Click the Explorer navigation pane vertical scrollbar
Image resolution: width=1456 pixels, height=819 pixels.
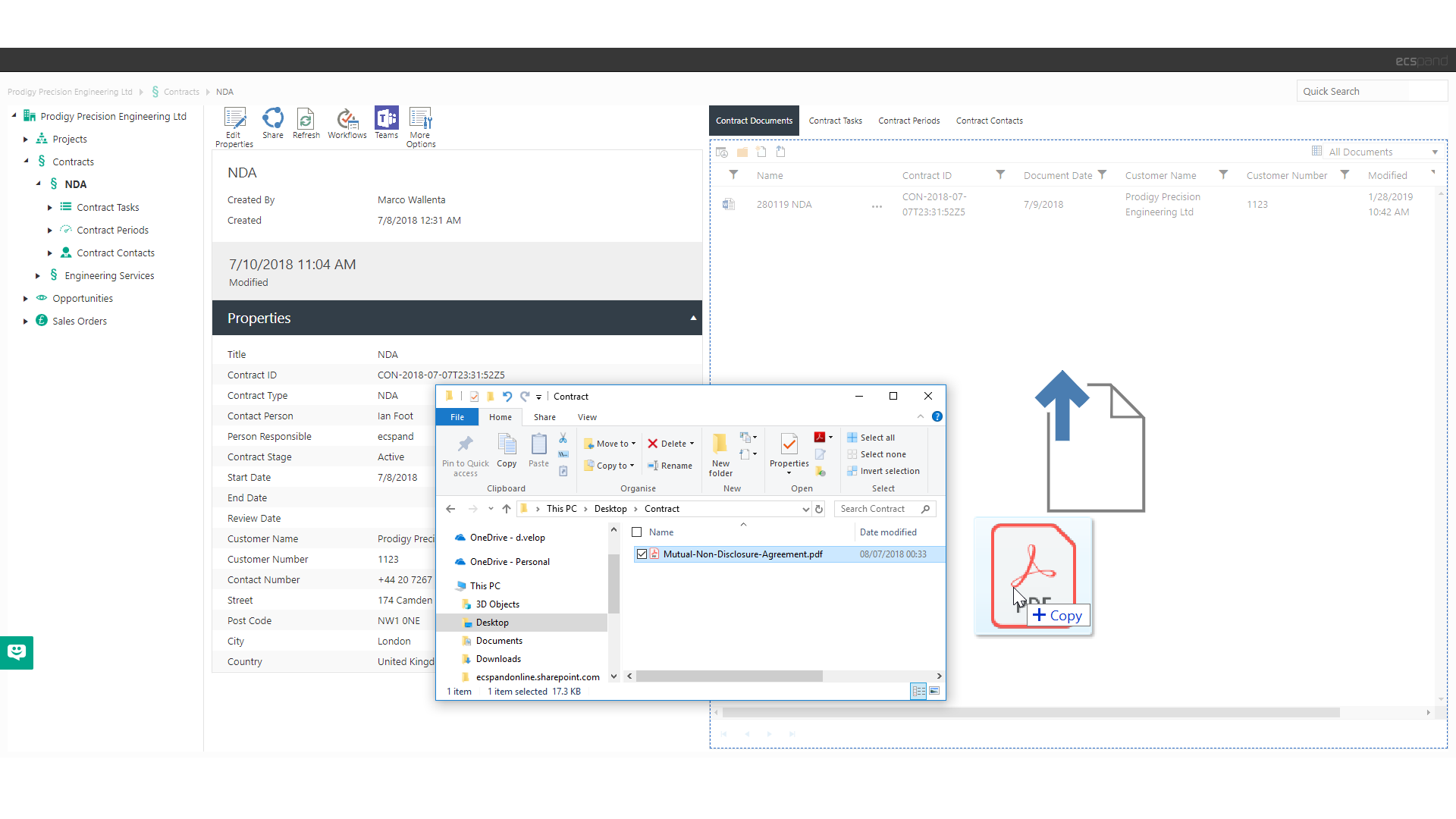613,582
